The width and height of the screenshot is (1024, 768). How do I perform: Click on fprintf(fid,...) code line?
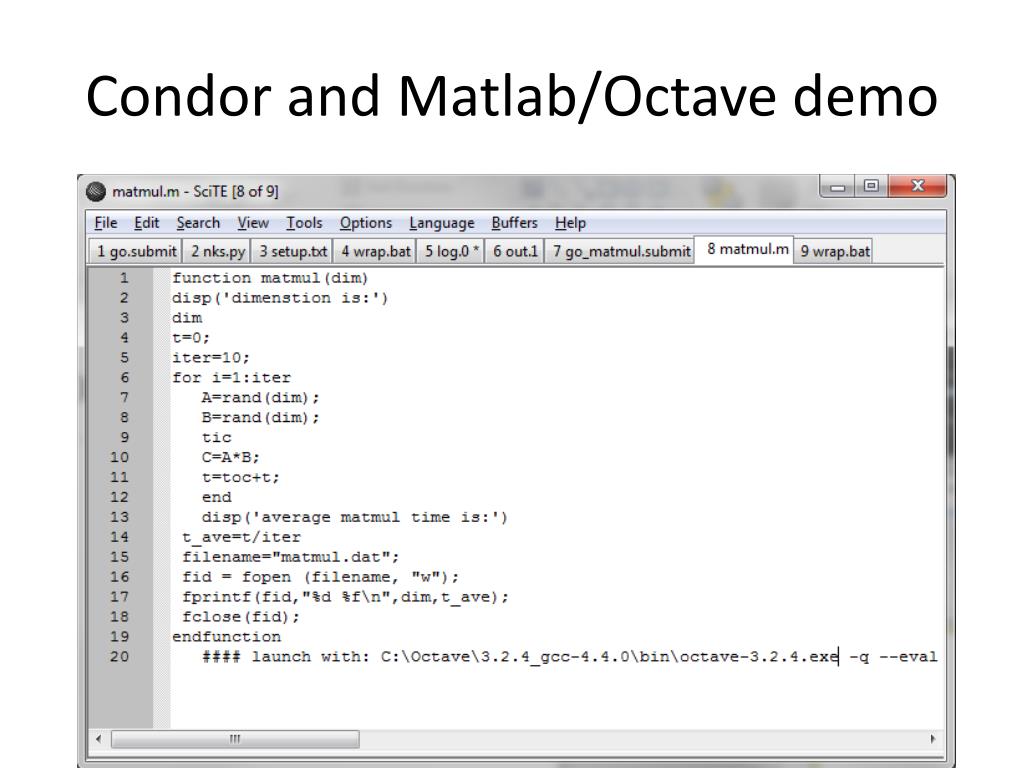[x=345, y=597]
